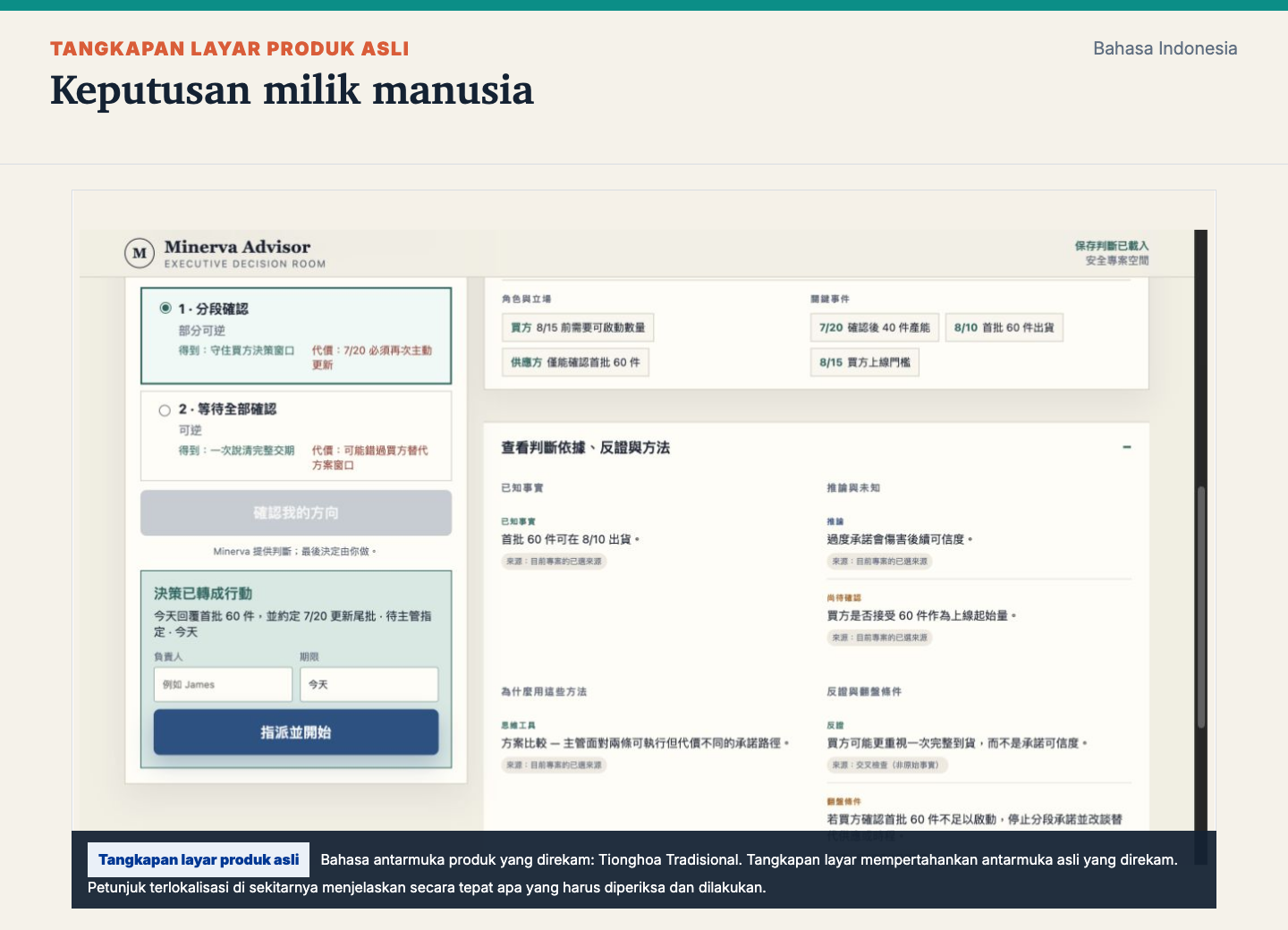Click the 代價:7/20 必須再次主動更新 cost text
The width and height of the screenshot is (1288, 930).
[x=372, y=358]
